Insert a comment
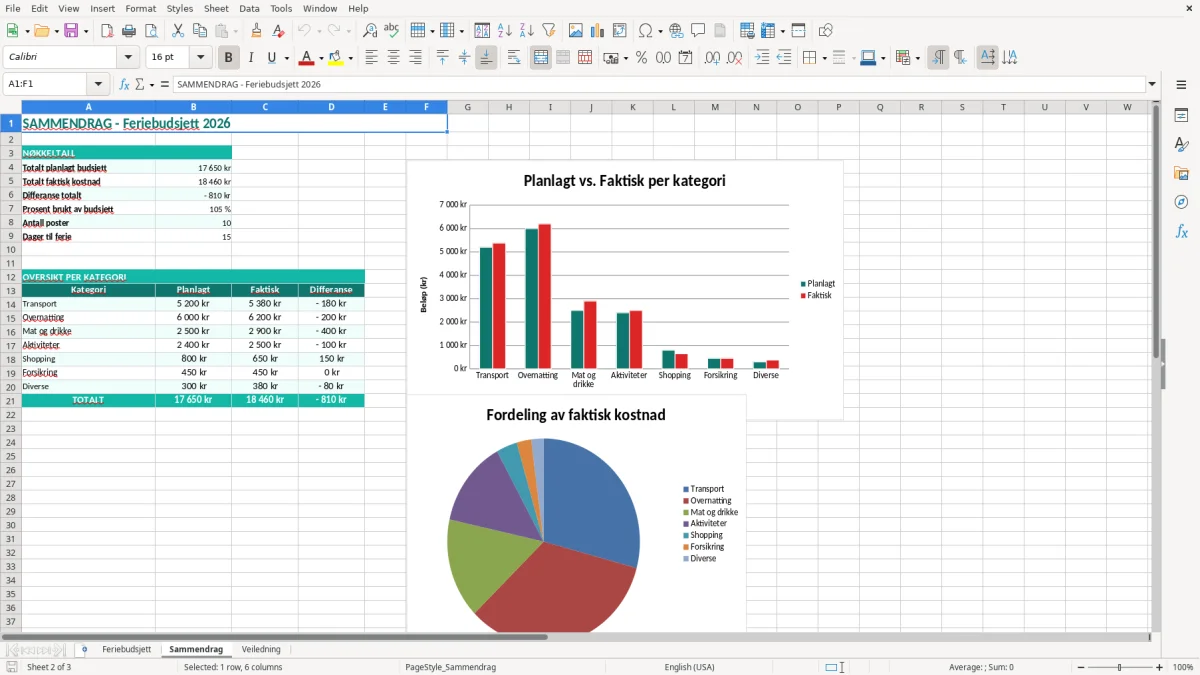The image size is (1200, 675). tap(698, 31)
